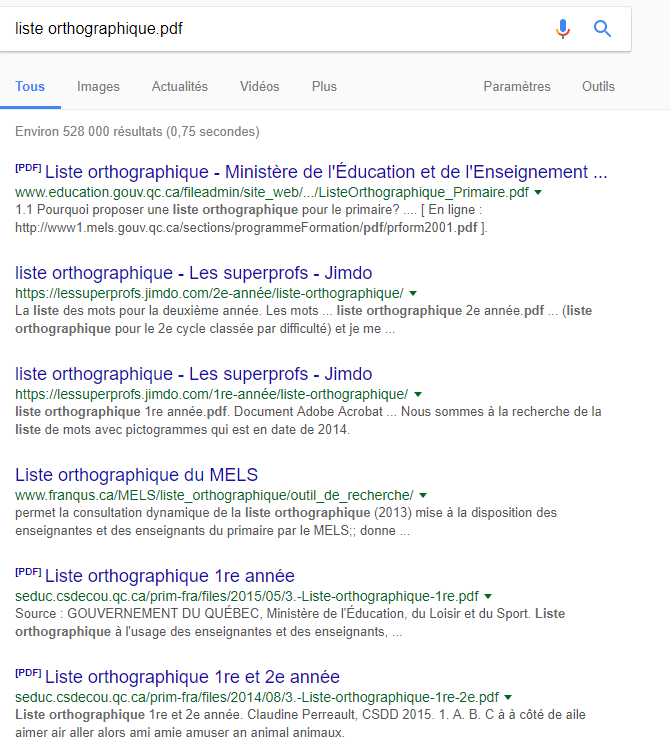670x750 pixels.
Task: Click the PDF tag before 1re année result
Action: coord(28,572)
